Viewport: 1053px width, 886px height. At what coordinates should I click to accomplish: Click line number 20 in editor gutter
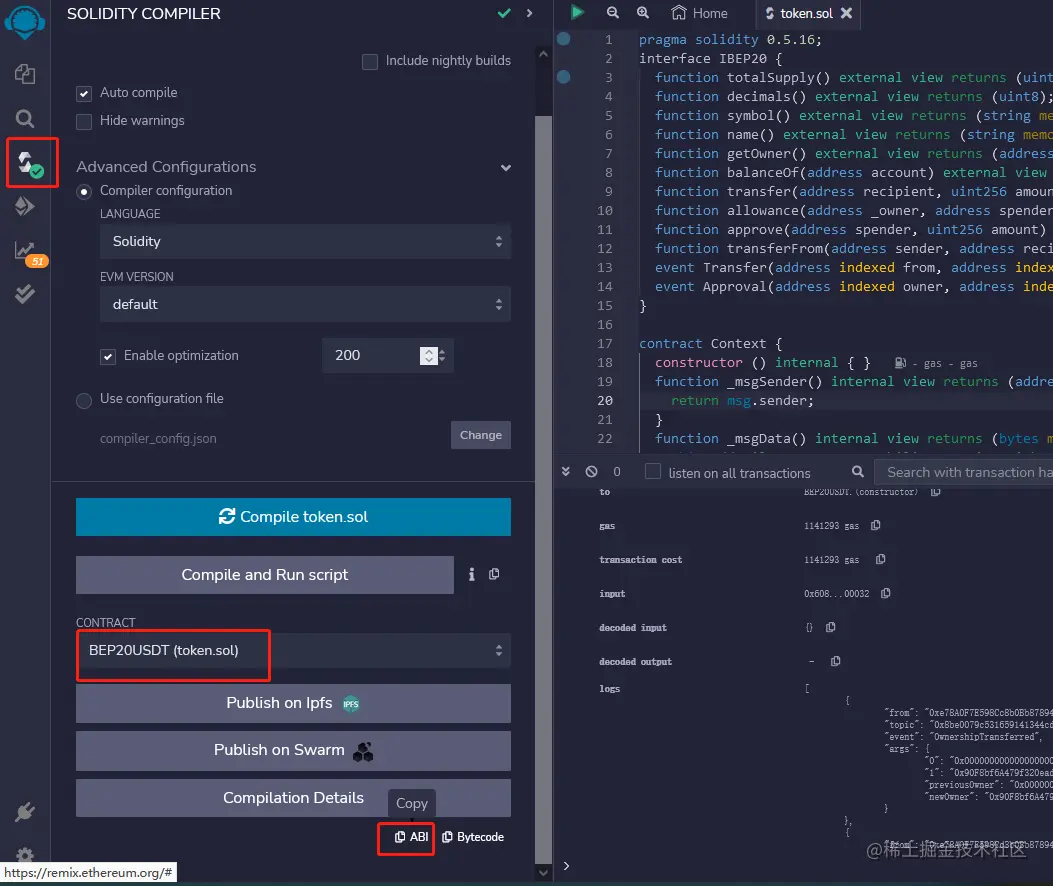[604, 400]
